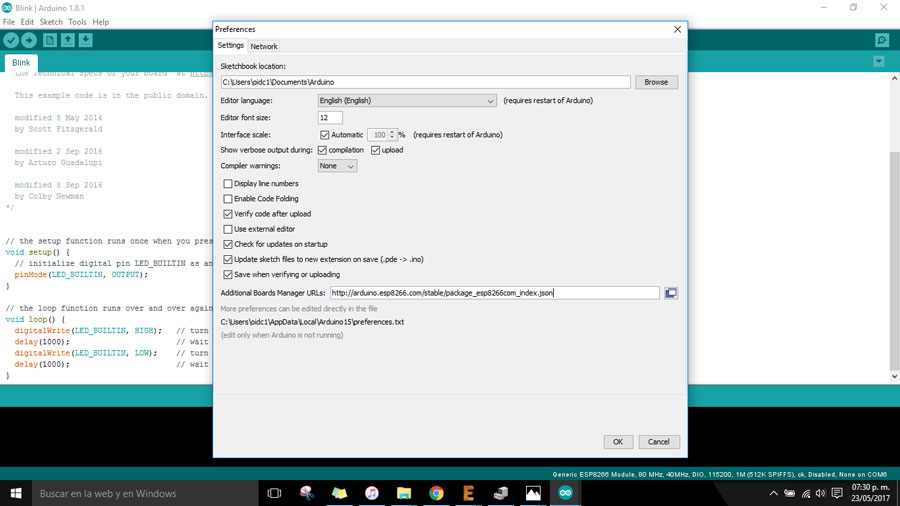
Task: Select the Settings tab
Action: [231, 45]
